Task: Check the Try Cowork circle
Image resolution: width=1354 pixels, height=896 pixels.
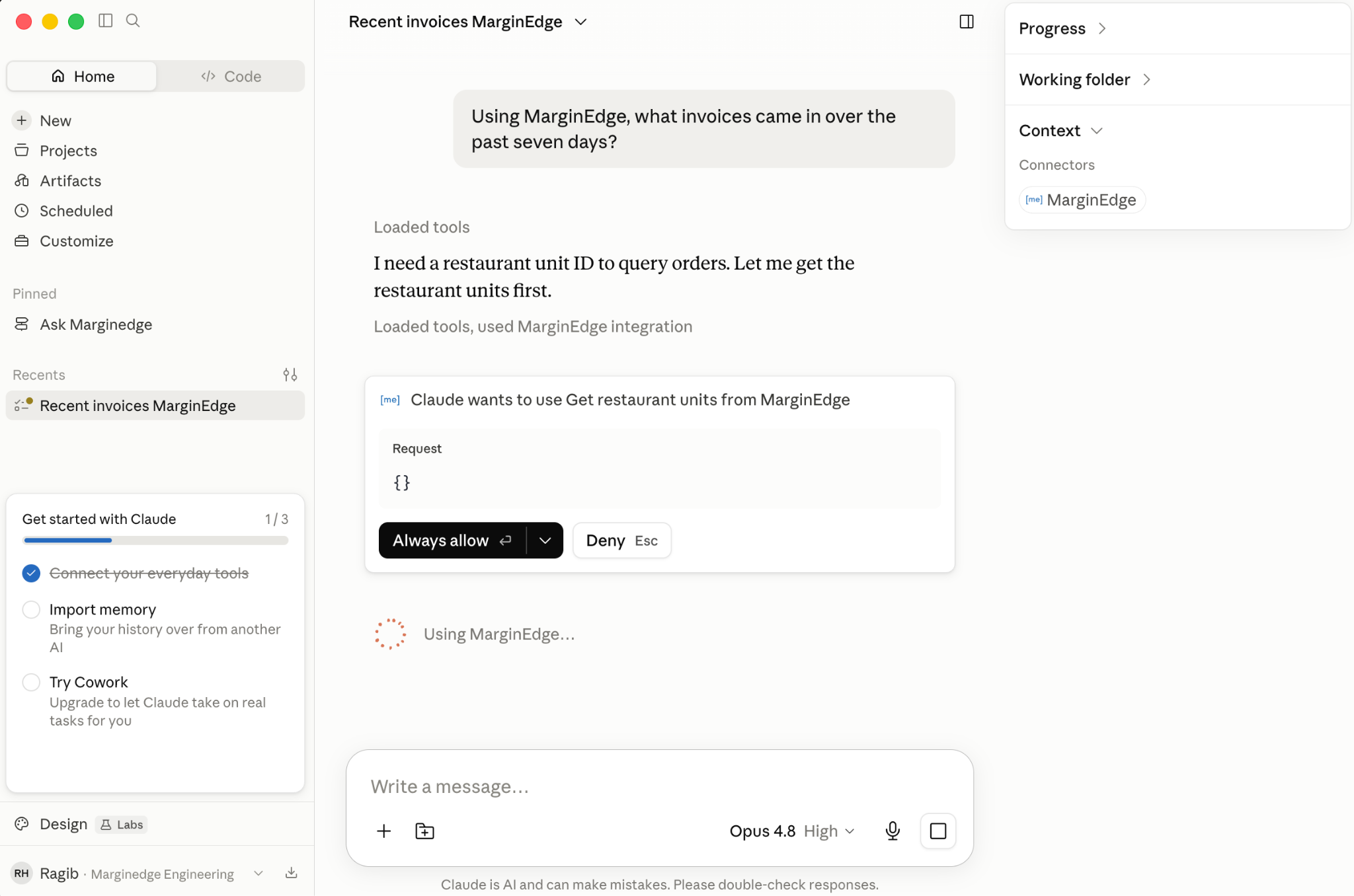Action: 31,682
